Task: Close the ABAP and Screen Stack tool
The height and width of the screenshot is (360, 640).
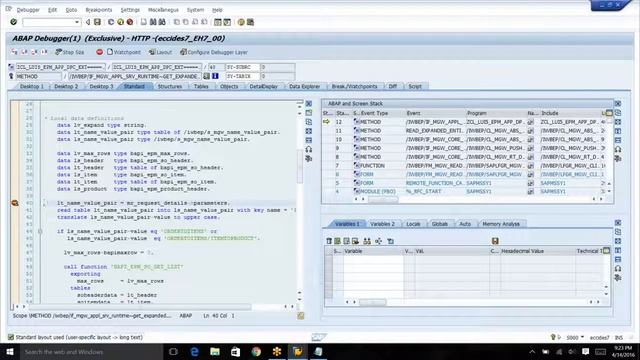Action: click(x=618, y=104)
